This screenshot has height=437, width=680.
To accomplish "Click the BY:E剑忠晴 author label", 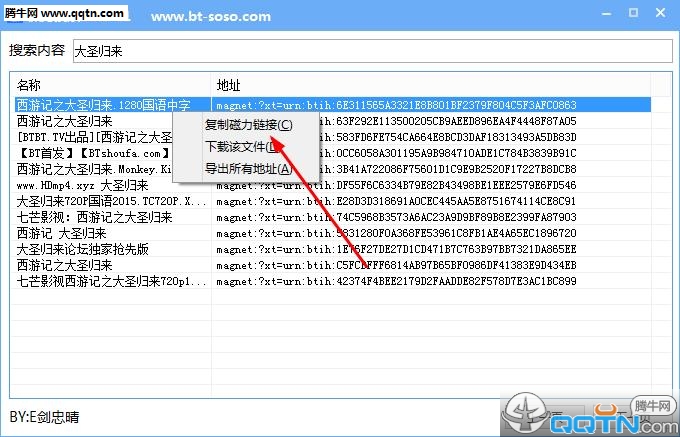I will (44, 417).
